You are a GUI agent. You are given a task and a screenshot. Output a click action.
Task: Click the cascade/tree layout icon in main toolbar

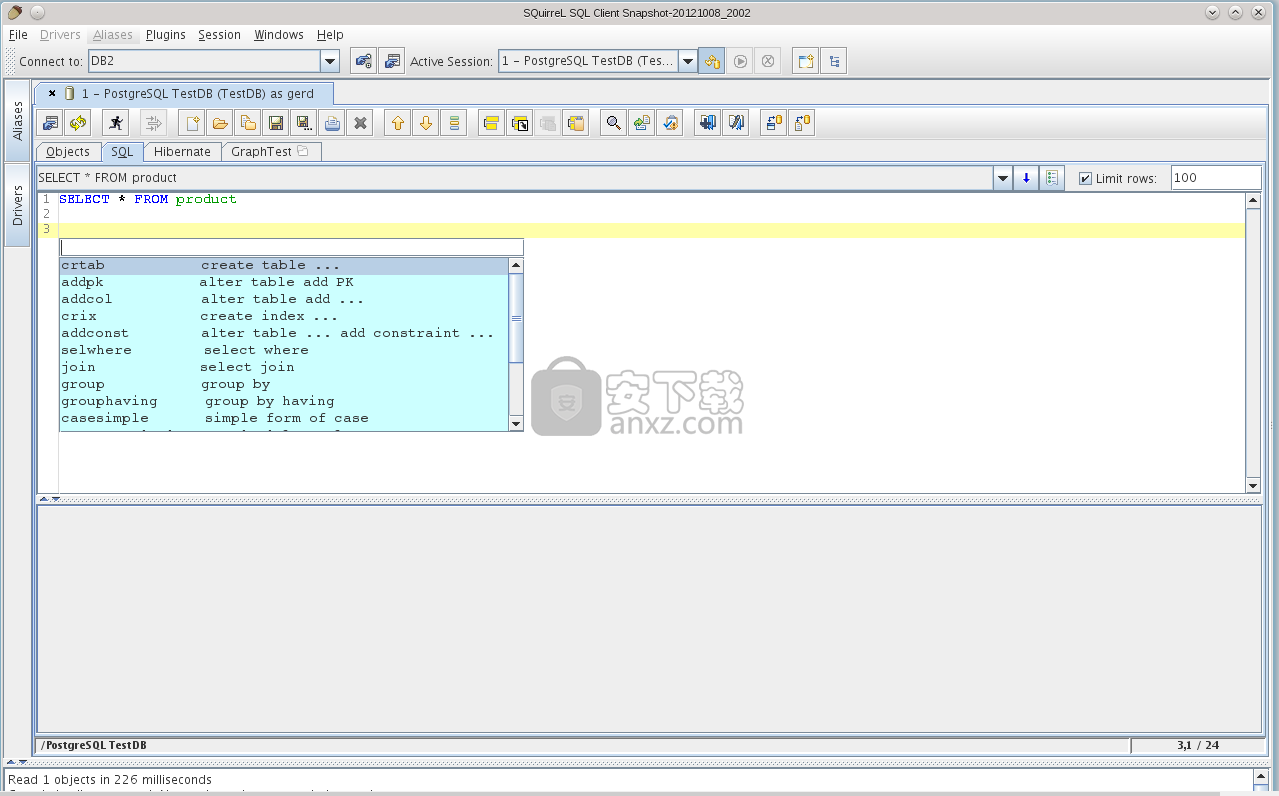(x=834, y=61)
